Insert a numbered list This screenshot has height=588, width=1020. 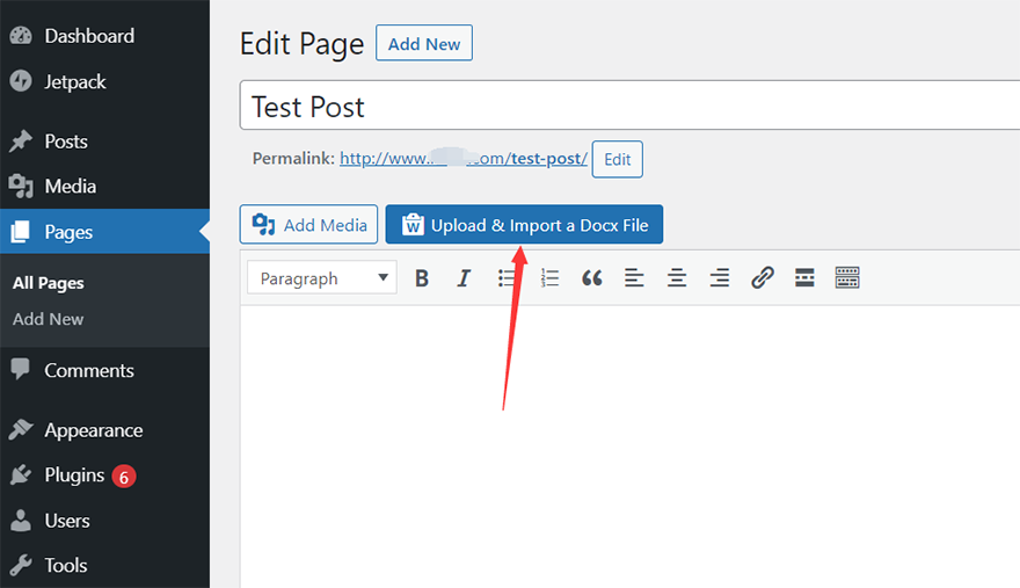coord(548,277)
